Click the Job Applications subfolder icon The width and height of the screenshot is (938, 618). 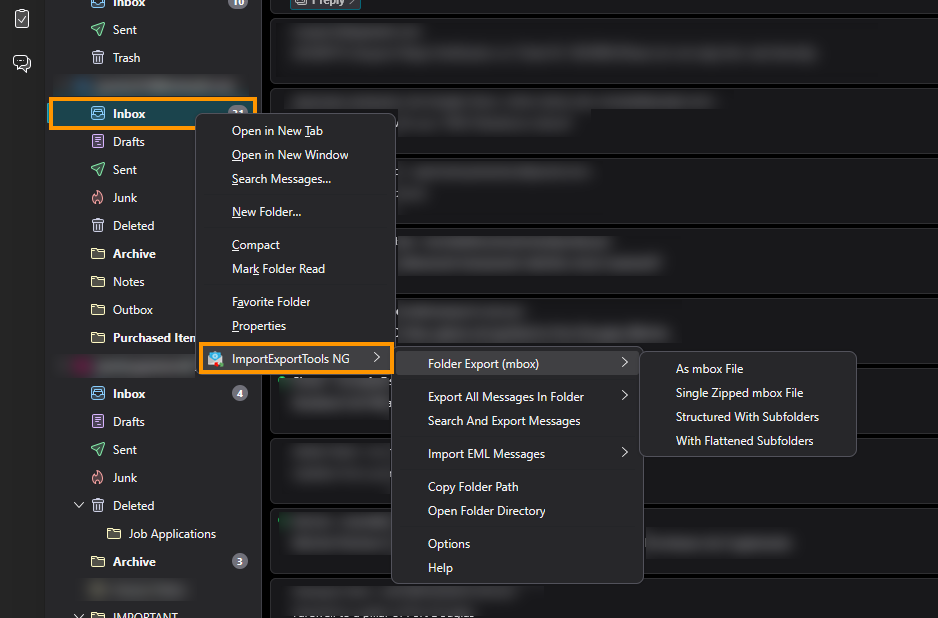click(114, 534)
